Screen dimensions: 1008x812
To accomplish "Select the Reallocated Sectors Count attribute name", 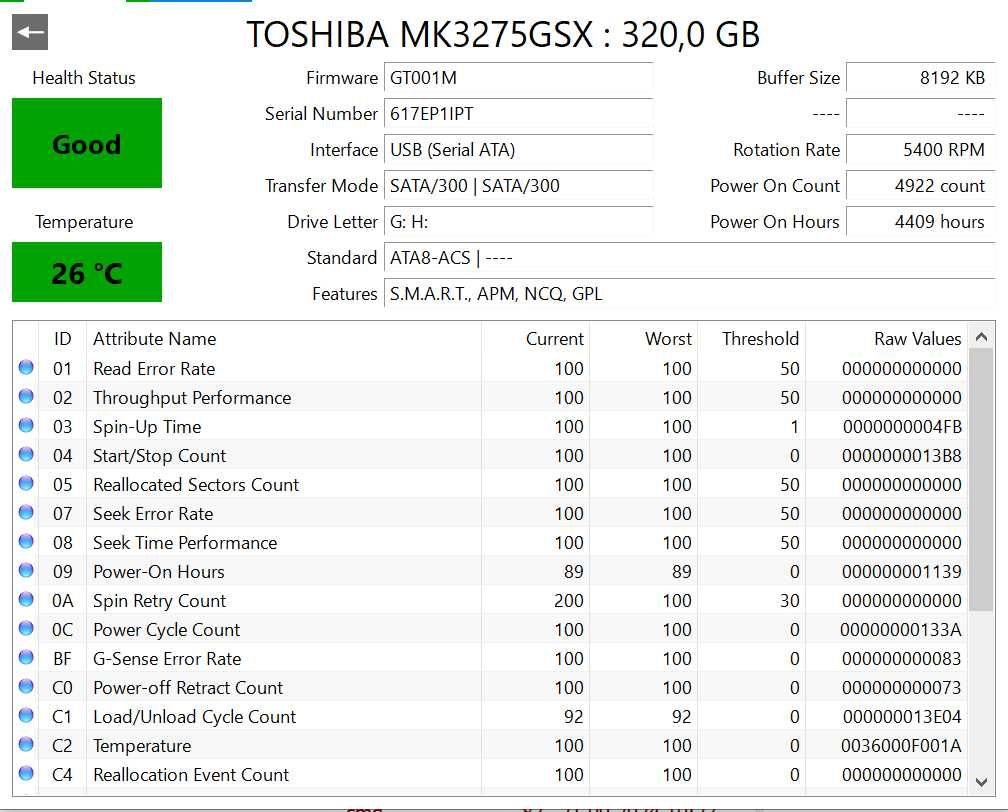I will [196, 485].
